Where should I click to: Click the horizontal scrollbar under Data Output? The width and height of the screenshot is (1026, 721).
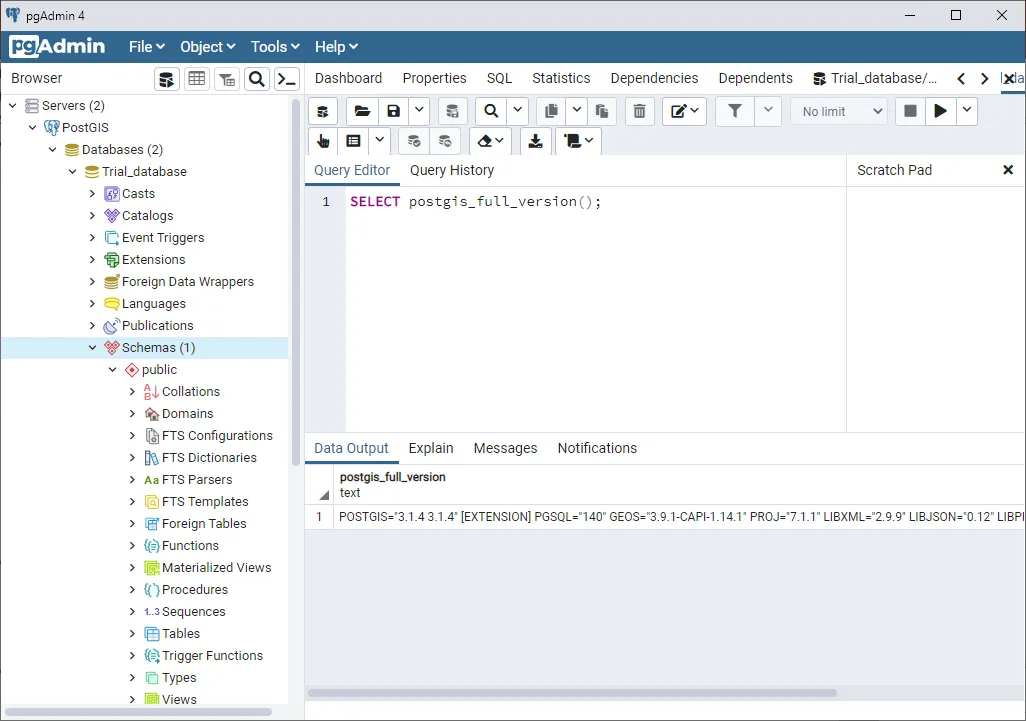[x=572, y=693]
